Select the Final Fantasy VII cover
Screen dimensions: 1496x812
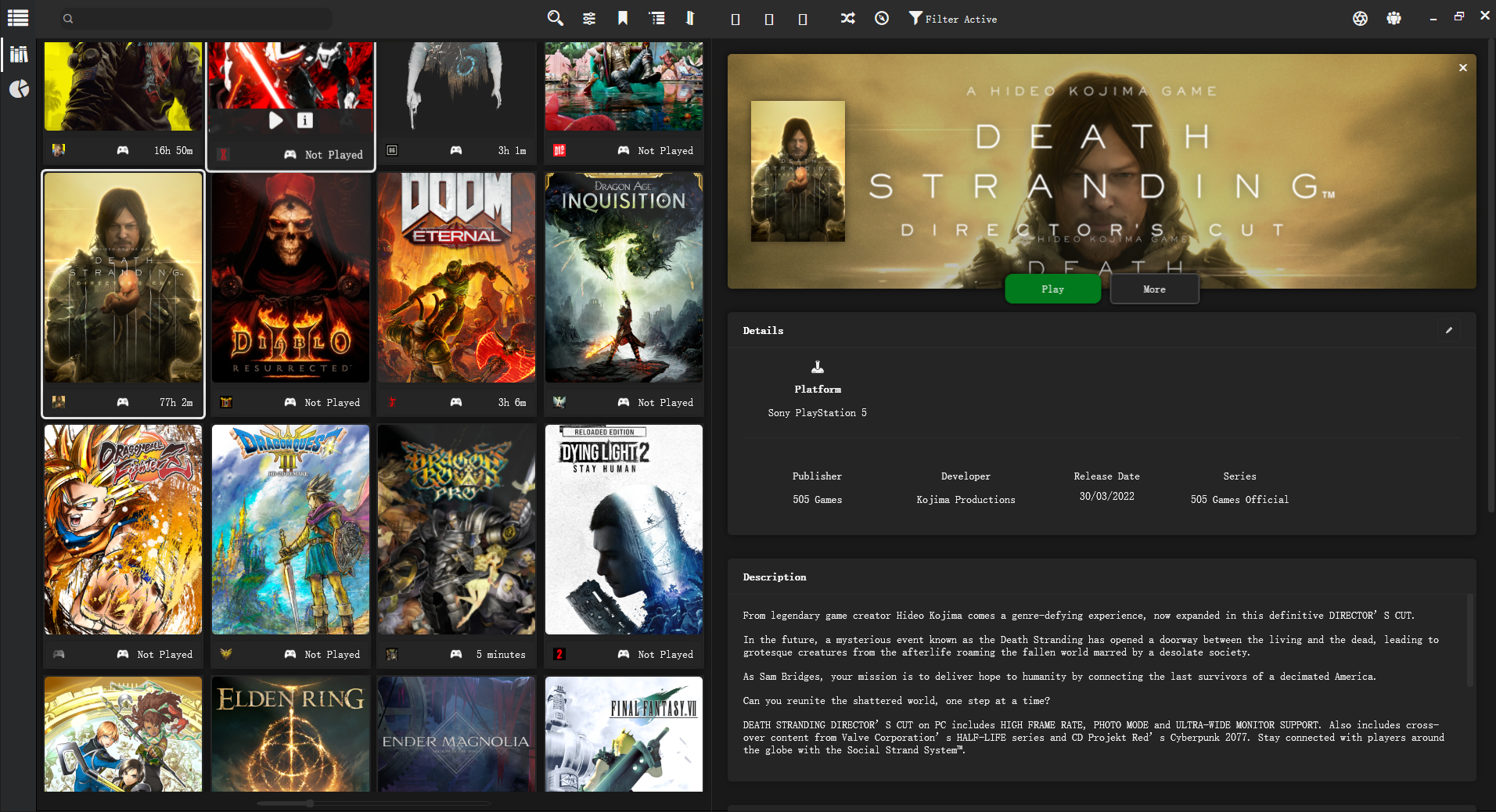624,735
